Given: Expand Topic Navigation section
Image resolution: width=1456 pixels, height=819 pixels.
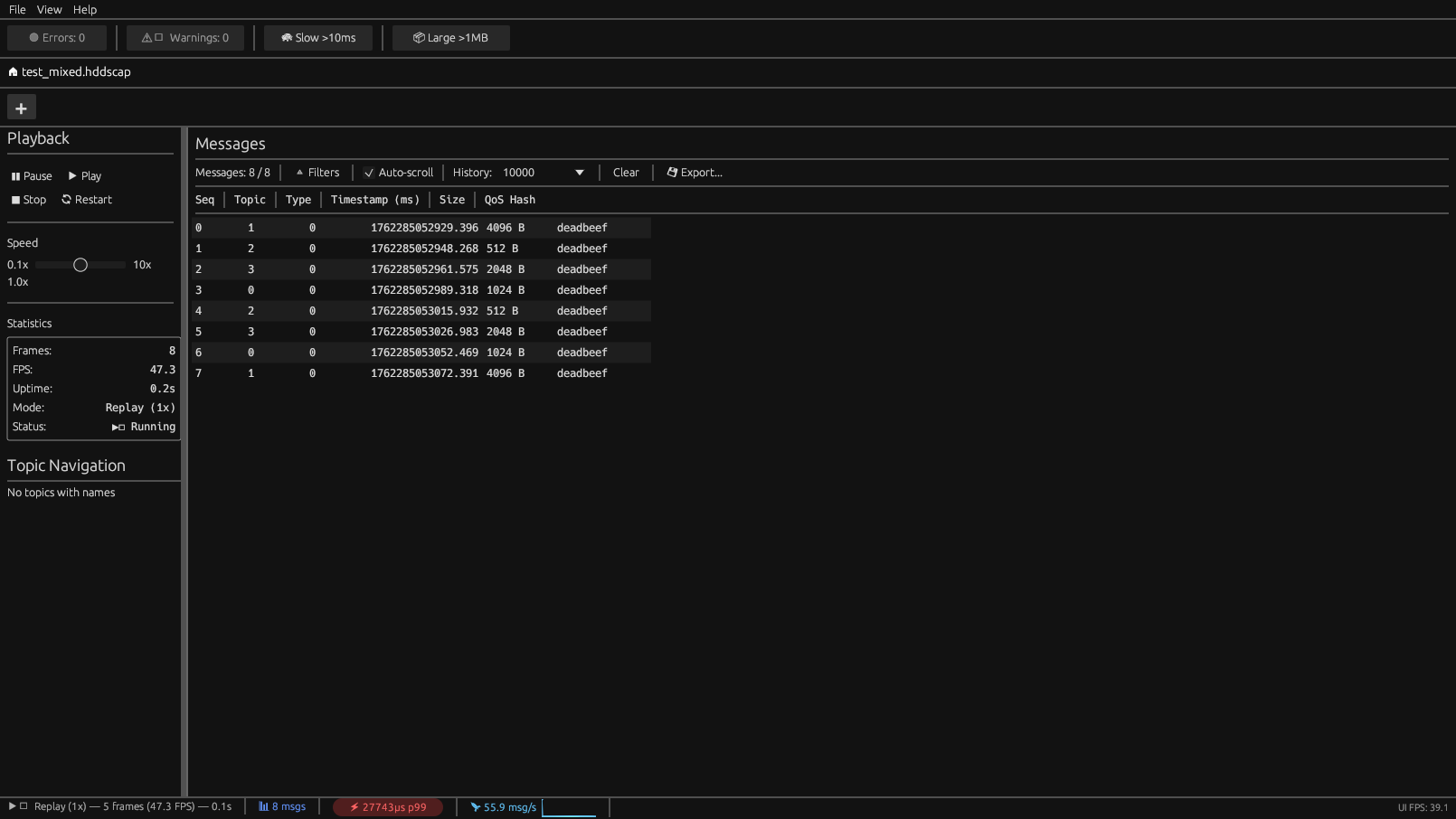Looking at the screenshot, I should tap(65, 466).
